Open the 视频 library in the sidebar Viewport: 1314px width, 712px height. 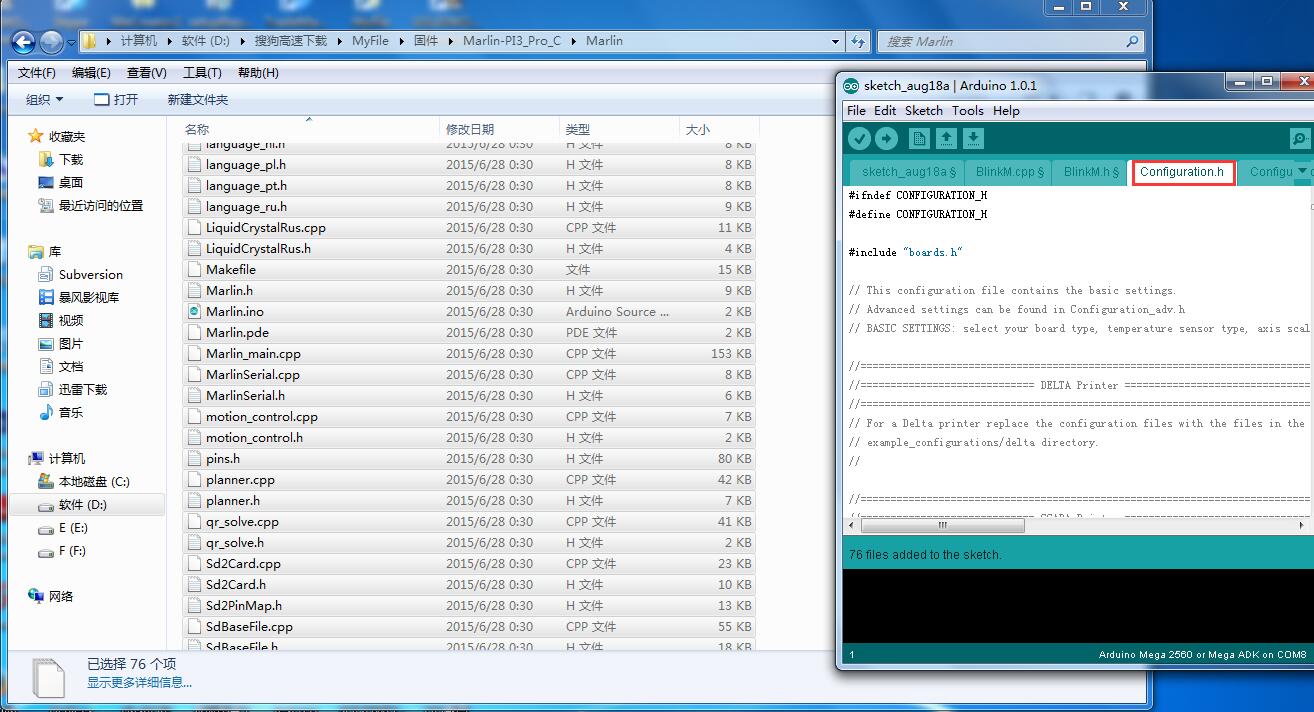(x=70, y=320)
